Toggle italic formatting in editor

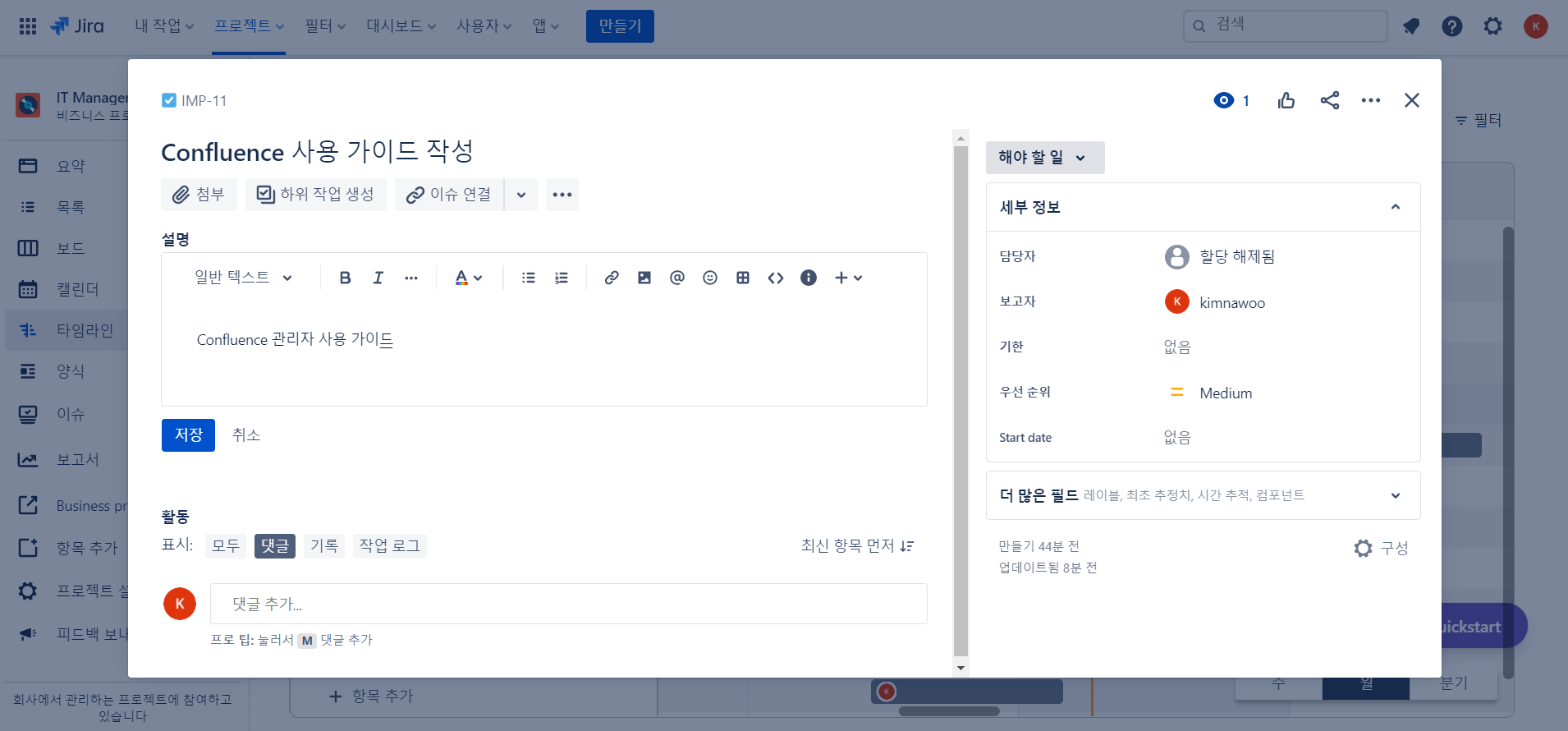click(x=378, y=278)
